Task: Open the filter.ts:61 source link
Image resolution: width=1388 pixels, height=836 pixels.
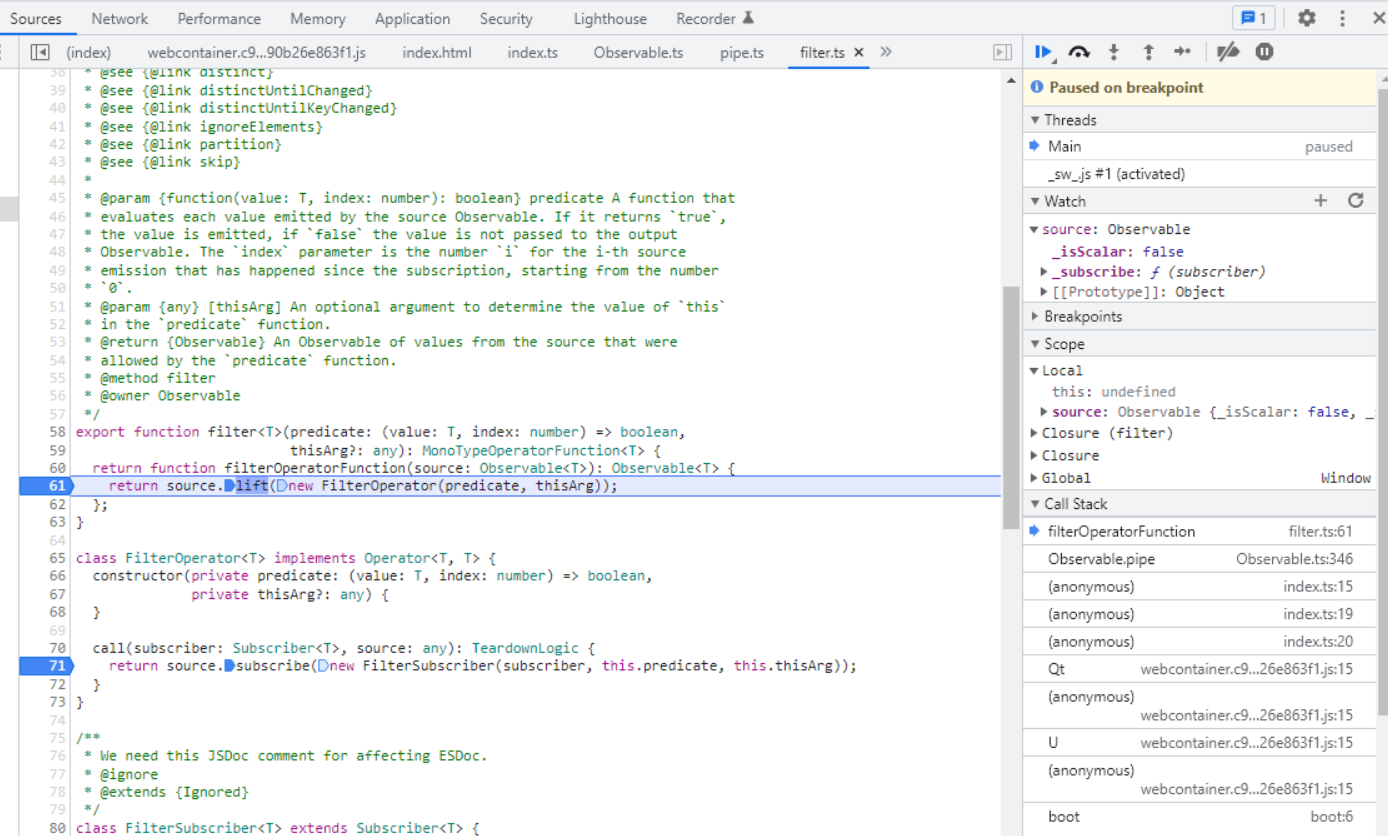Action: [1319, 532]
